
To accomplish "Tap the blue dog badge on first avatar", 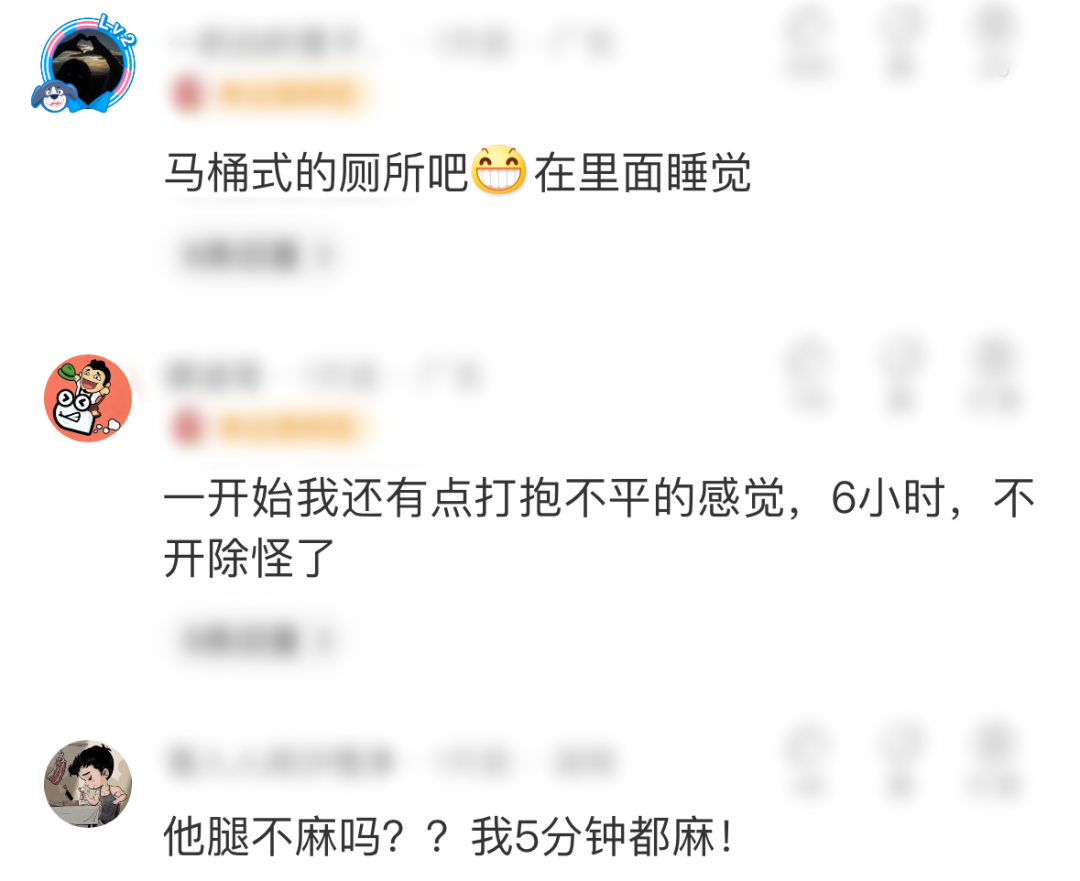I will point(52,96).
